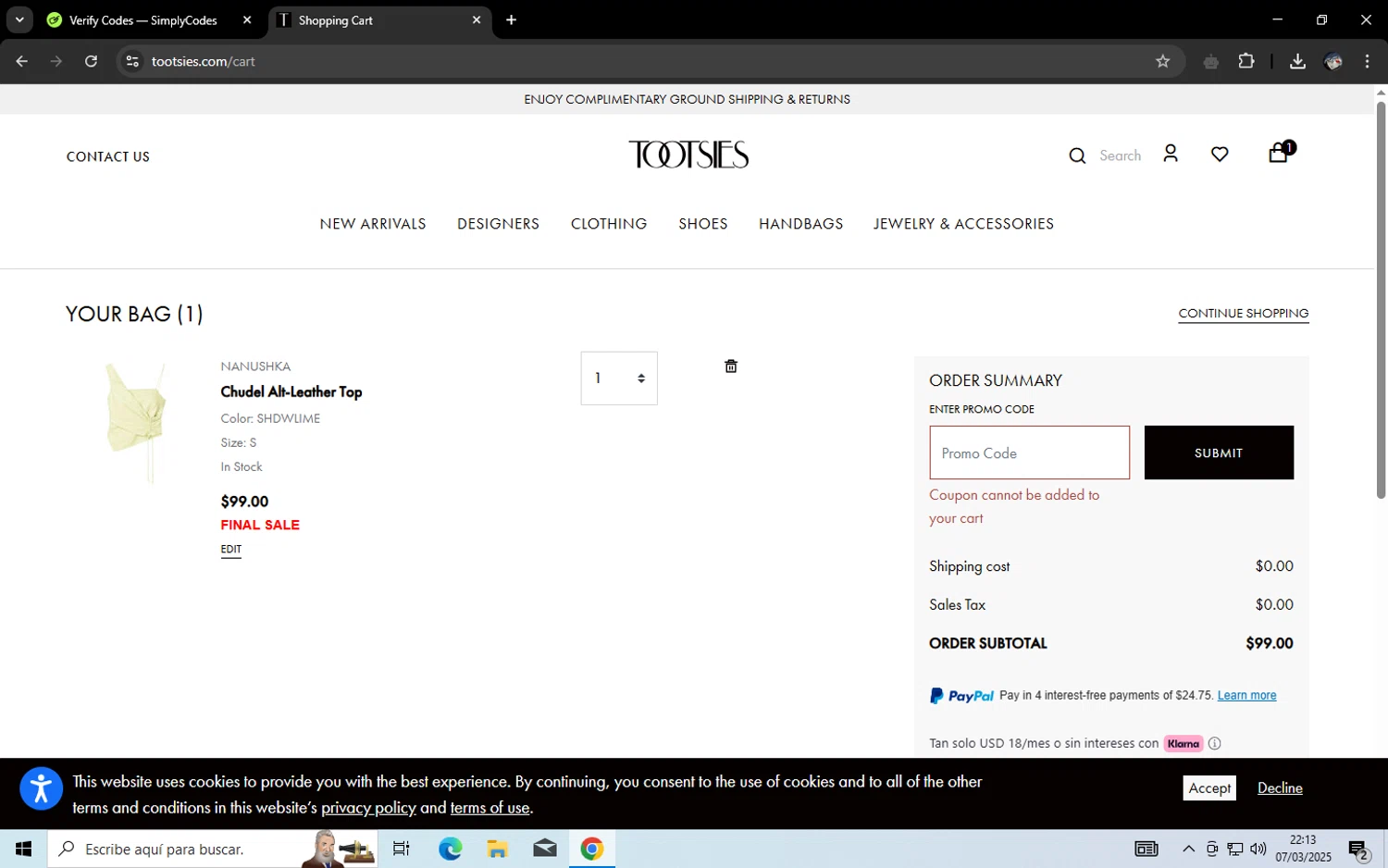Open the privacy policy link

pos(368,808)
